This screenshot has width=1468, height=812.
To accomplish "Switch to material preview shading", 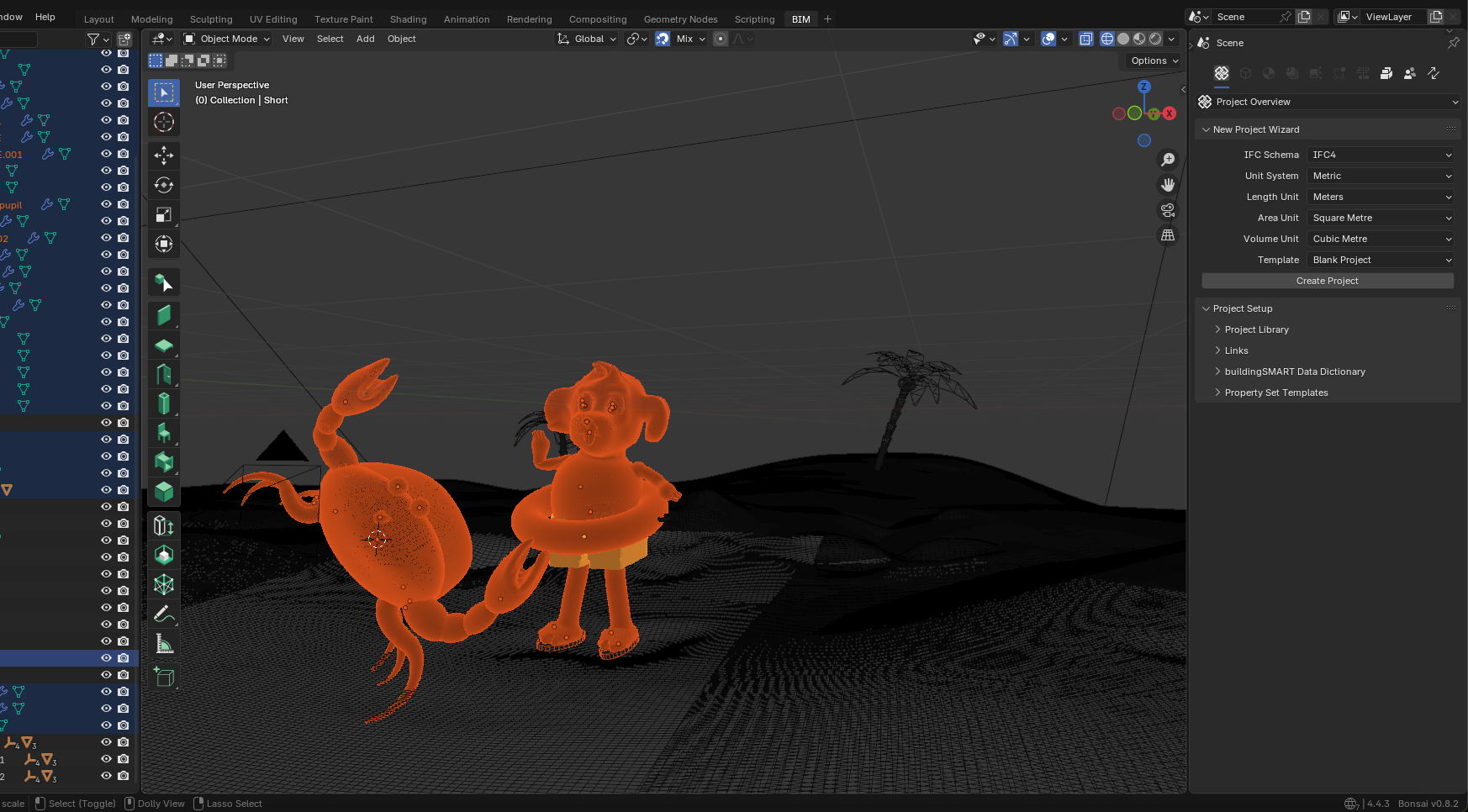I will pyautogui.click(x=1139, y=39).
